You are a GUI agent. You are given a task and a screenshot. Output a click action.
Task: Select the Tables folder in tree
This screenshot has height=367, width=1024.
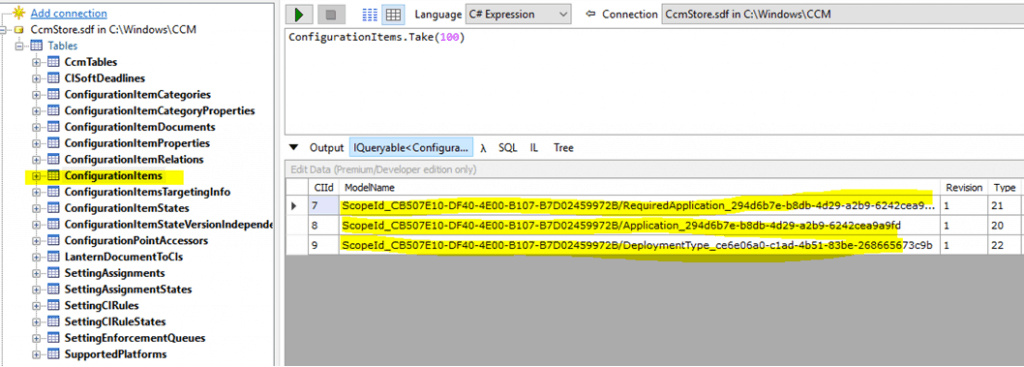(62, 46)
